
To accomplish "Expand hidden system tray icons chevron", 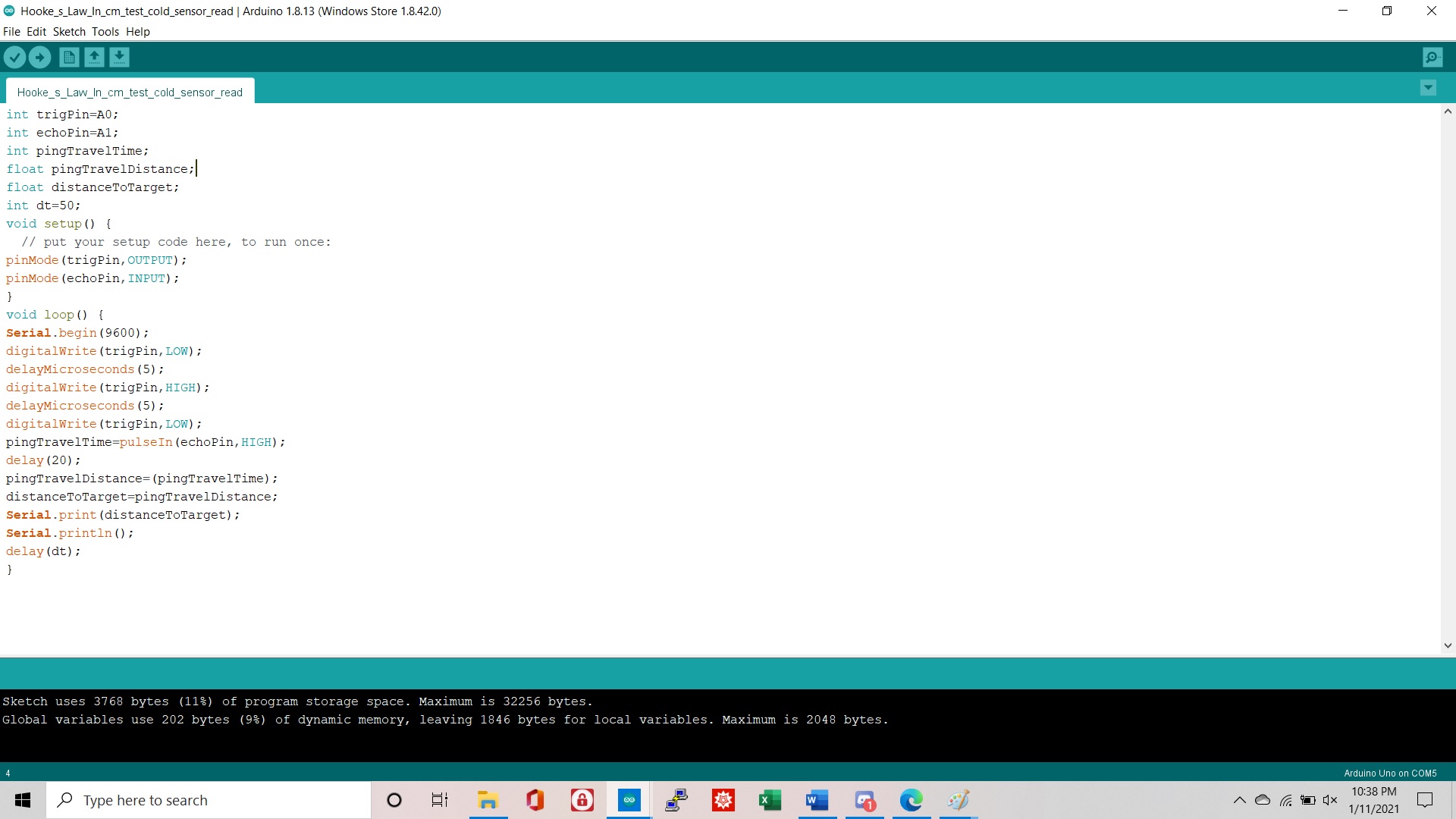I will pos(1239,800).
